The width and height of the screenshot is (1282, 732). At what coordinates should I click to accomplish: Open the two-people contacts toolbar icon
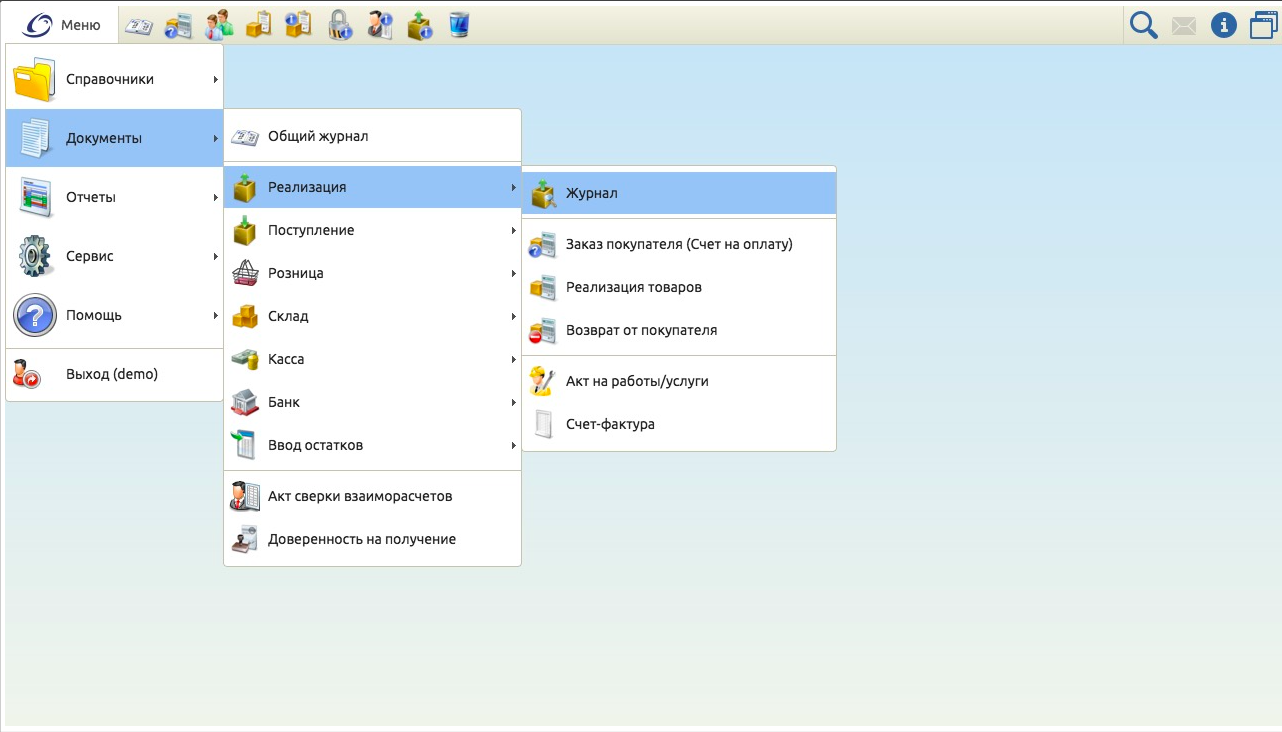[219, 25]
